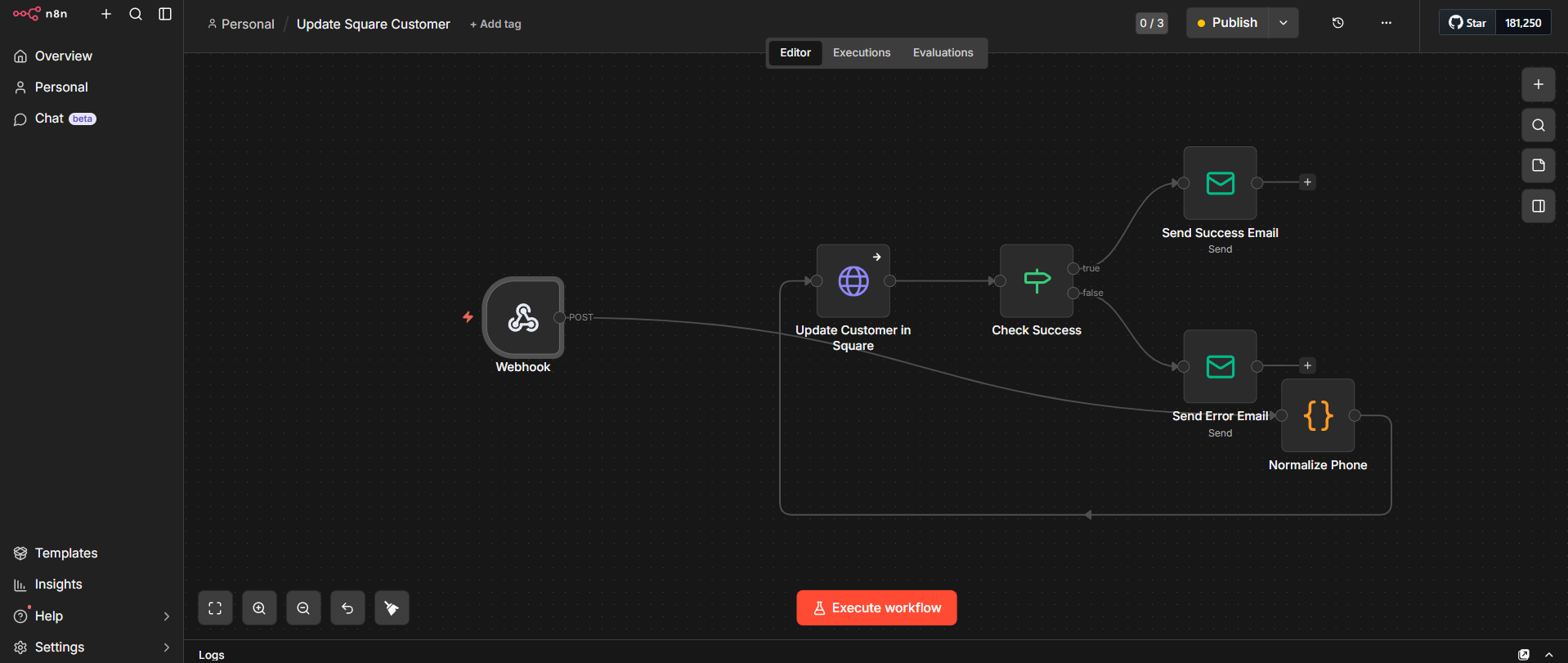Edit workflow name Update Square Customer

point(373,24)
